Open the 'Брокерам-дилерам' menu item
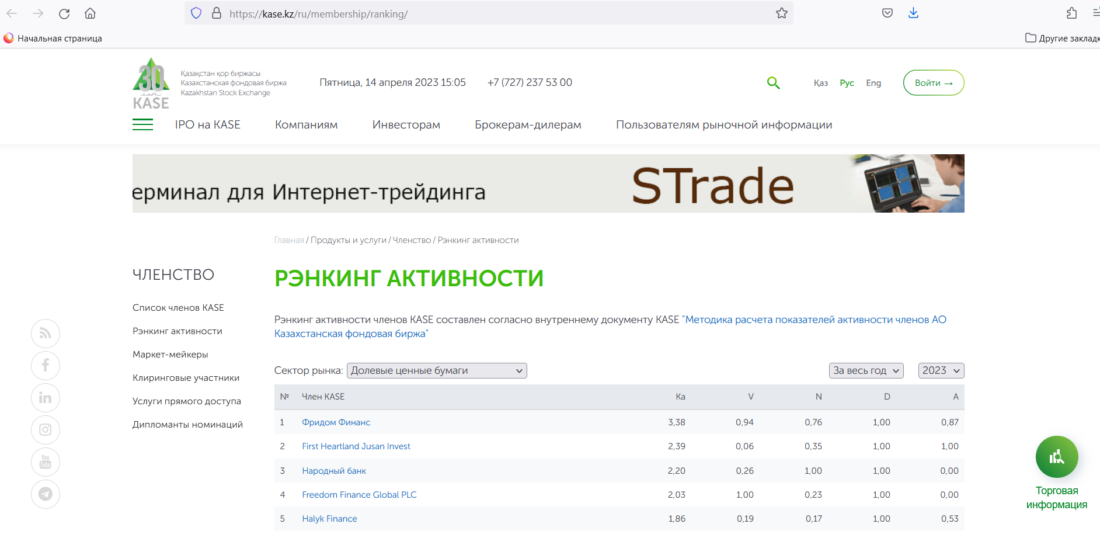This screenshot has height=538, width=1100. (x=527, y=125)
